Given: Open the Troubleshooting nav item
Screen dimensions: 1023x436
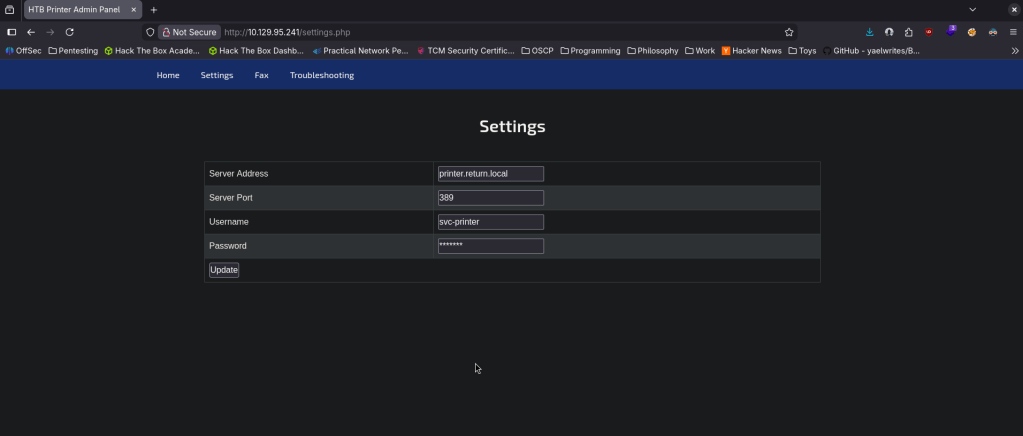Looking at the screenshot, I should click(x=321, y=75).
